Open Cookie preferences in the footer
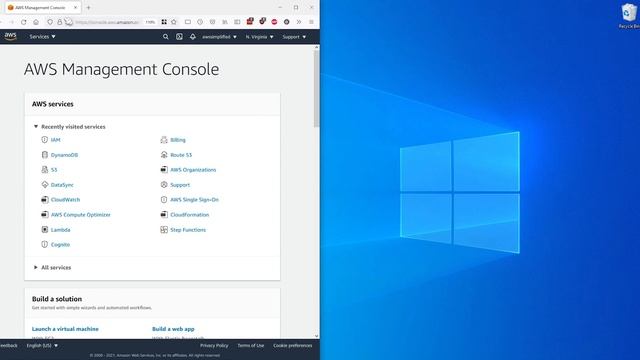 293,345
